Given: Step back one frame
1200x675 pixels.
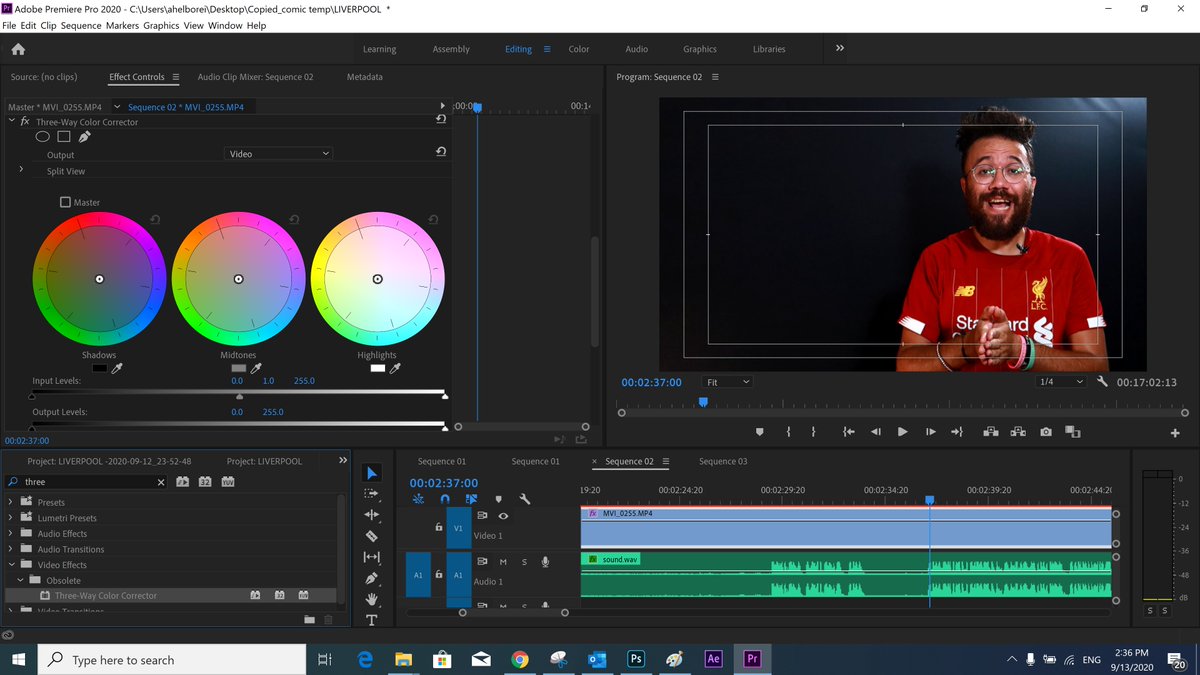Looking at the screenshot, I should click(x=876, y=432).
